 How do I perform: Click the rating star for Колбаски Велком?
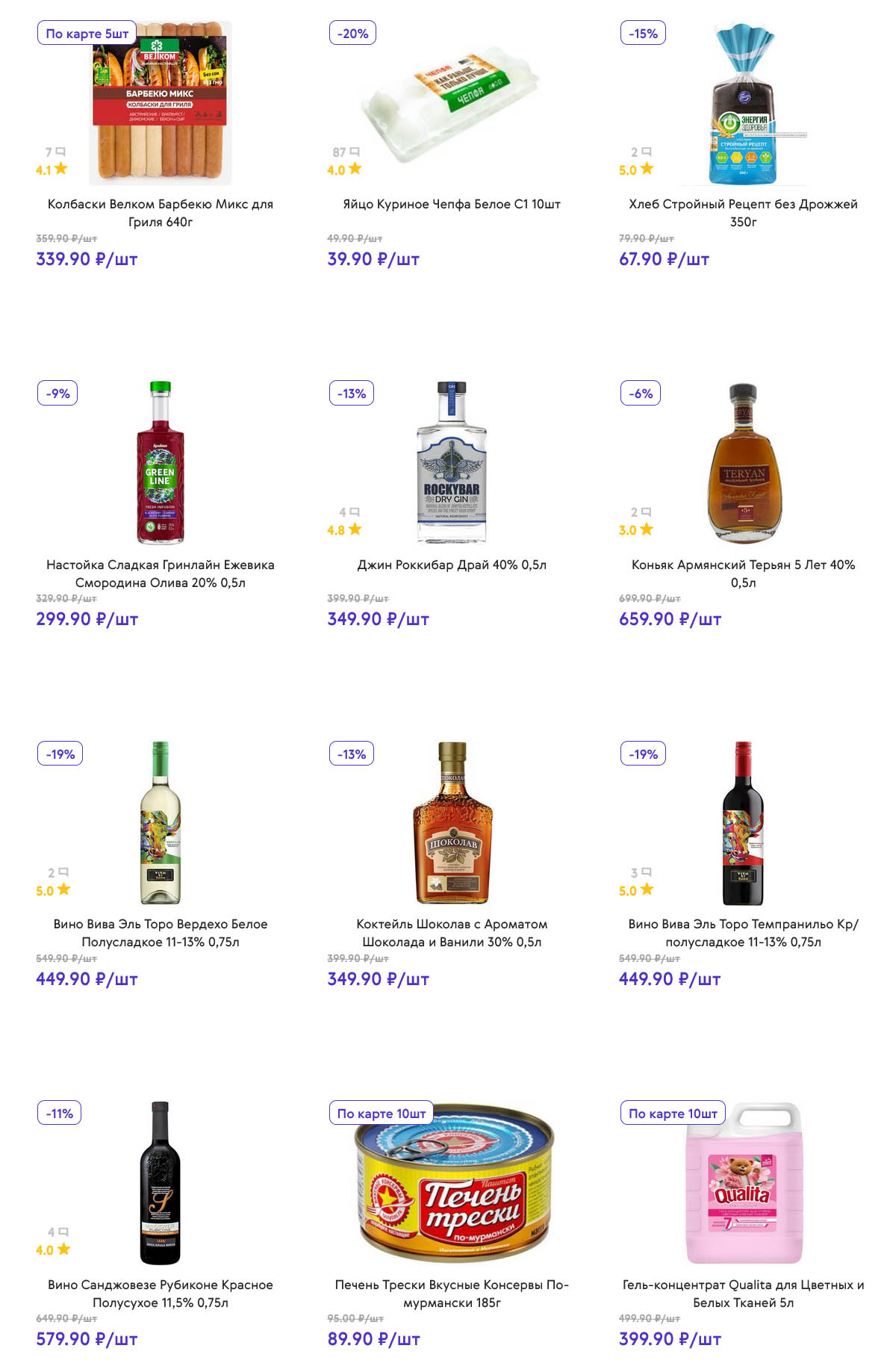click(60, 169)
